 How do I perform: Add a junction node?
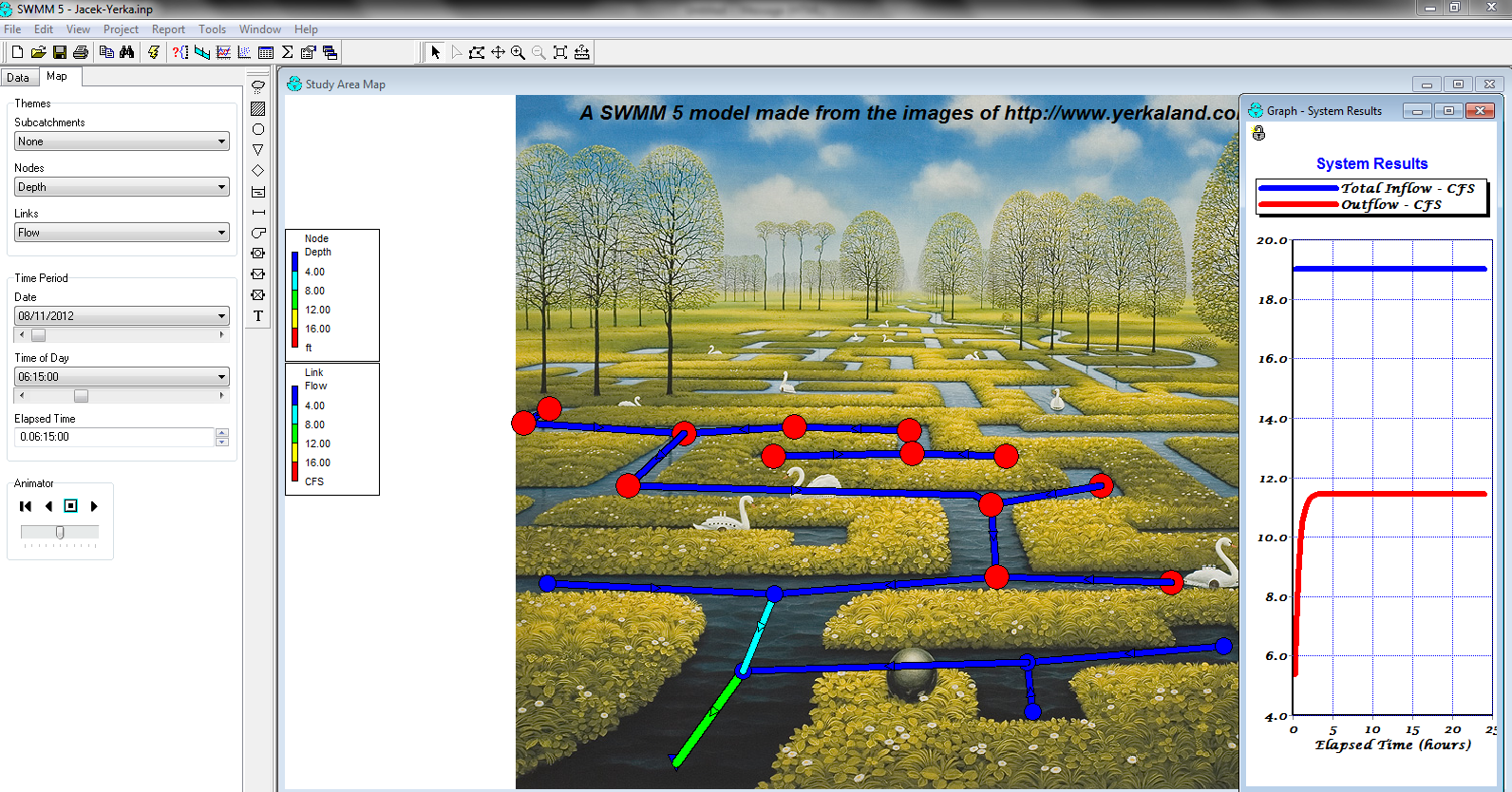click(x=257, y=129)
